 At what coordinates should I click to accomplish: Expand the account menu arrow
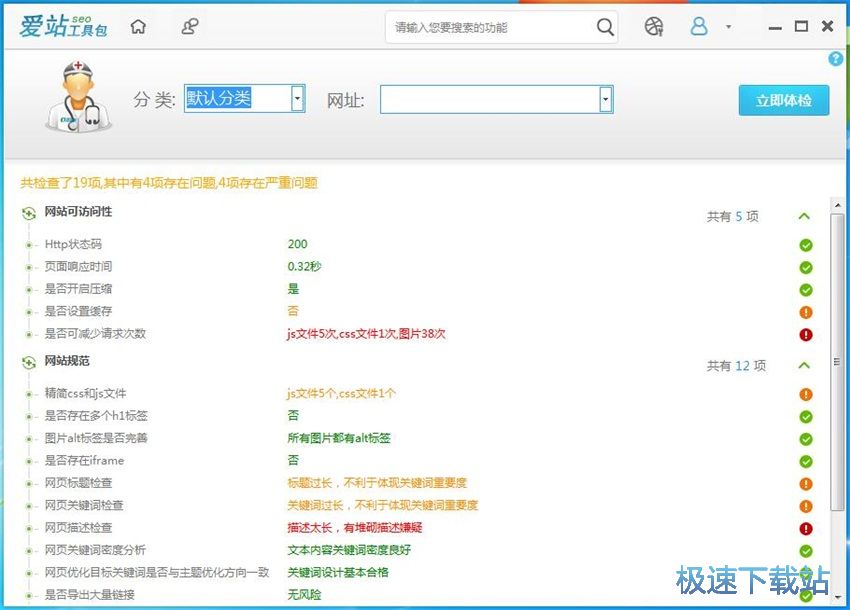729,26
